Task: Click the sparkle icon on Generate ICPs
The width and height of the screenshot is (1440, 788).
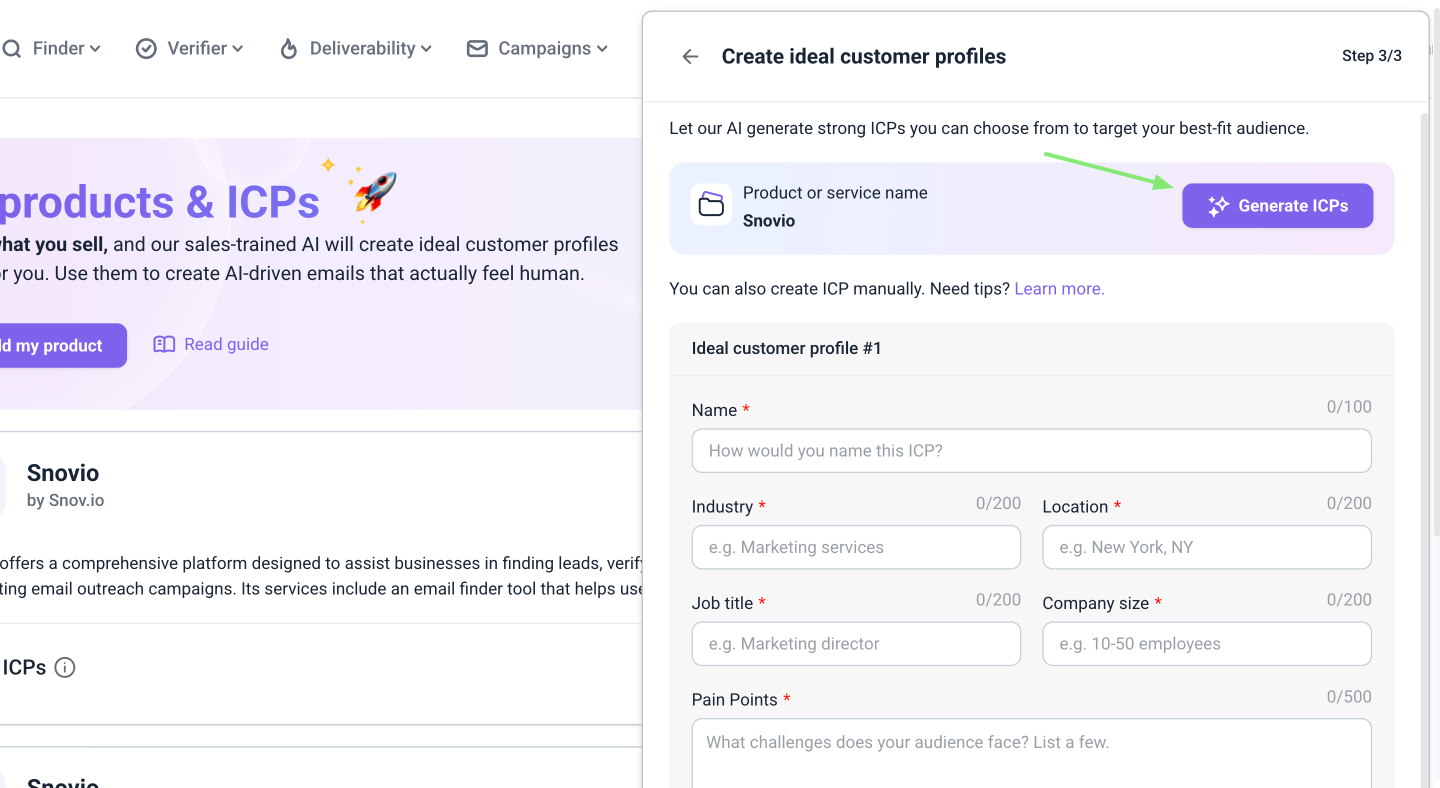Action: [x=1218, y=206]
